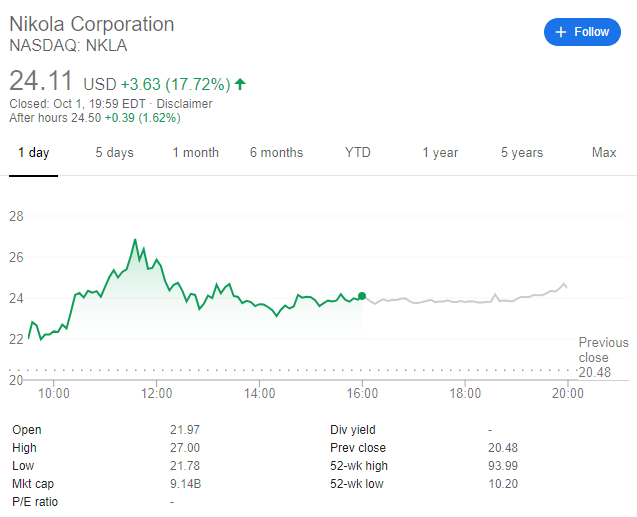Click the plus icon in the Follow button

561,32
